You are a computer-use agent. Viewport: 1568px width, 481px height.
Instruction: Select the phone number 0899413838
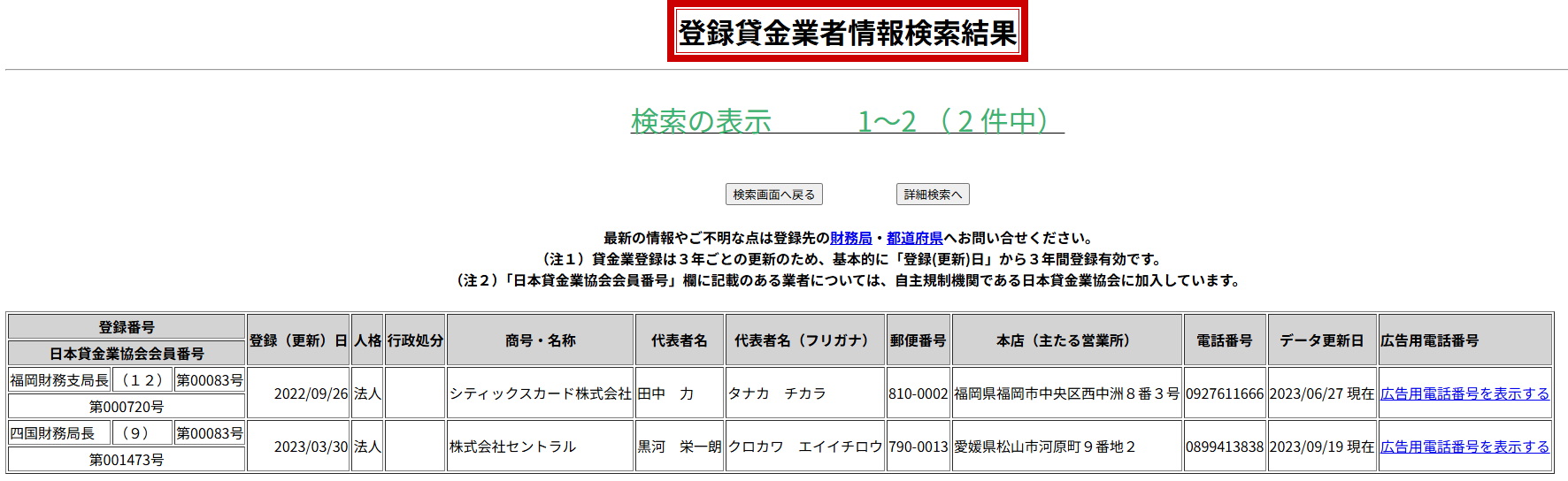pos(1224,447)
